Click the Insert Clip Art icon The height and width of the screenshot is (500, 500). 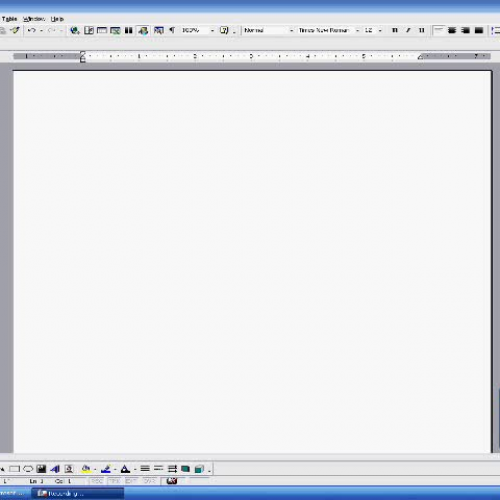point(69,469)
